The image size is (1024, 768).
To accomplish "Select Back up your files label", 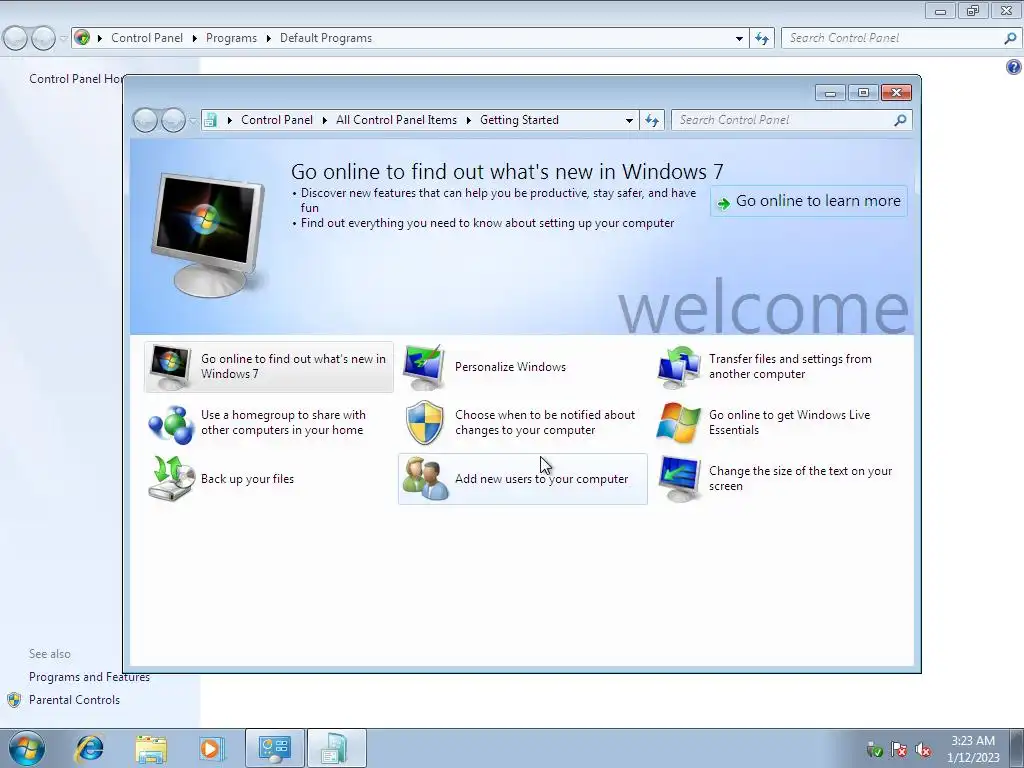I will [x=248, y=479].
